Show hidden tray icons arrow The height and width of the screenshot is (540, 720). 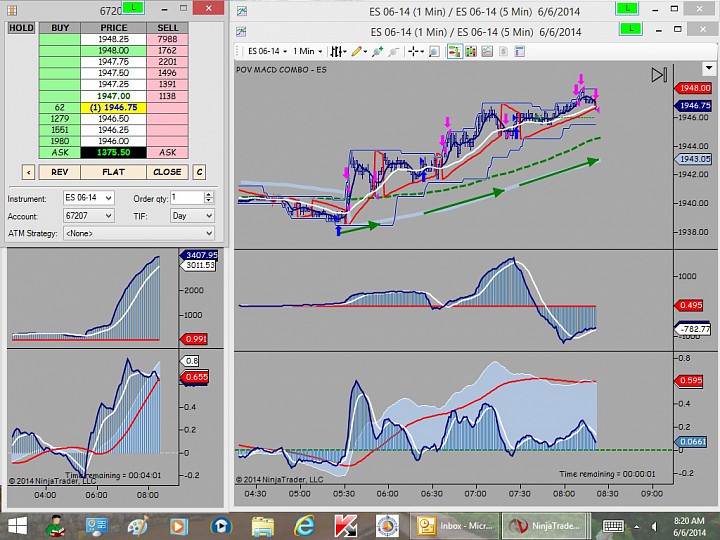[636, 527]
